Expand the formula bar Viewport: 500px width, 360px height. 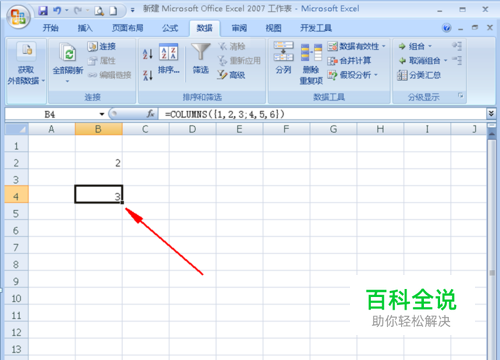pos(491,114)
